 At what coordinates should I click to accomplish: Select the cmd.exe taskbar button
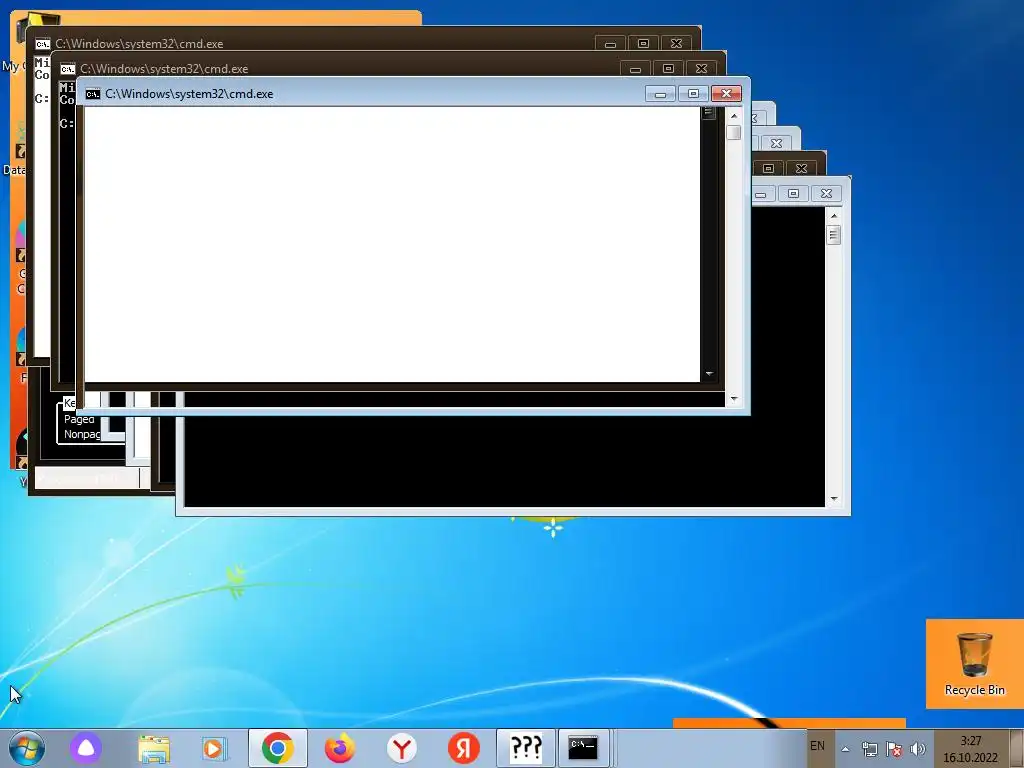[x=583, y=748]
